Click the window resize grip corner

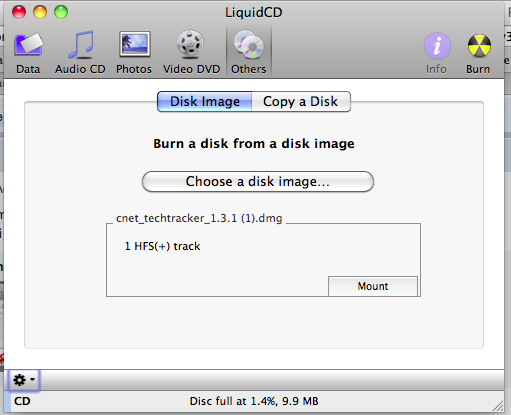coord(498,406)
